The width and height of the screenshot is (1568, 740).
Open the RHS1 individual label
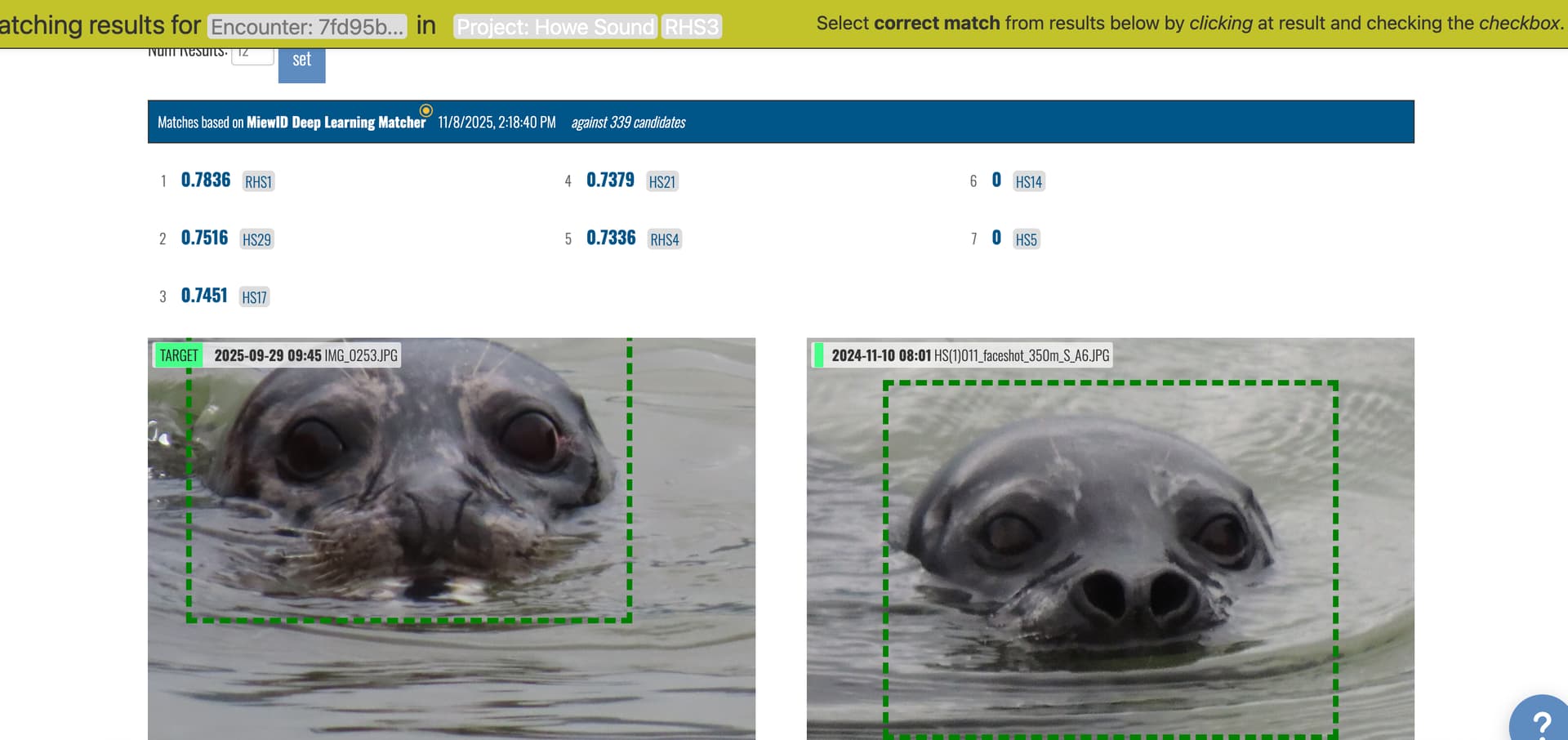tap(258, 182)
